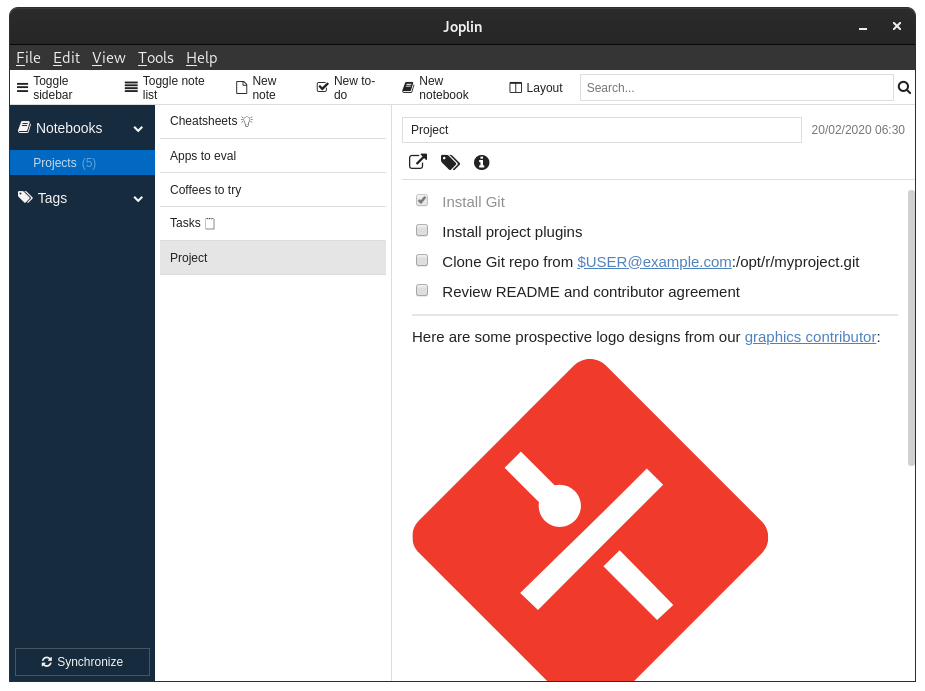Open note in external editor
925x691 pixels.
coord(418,162)
